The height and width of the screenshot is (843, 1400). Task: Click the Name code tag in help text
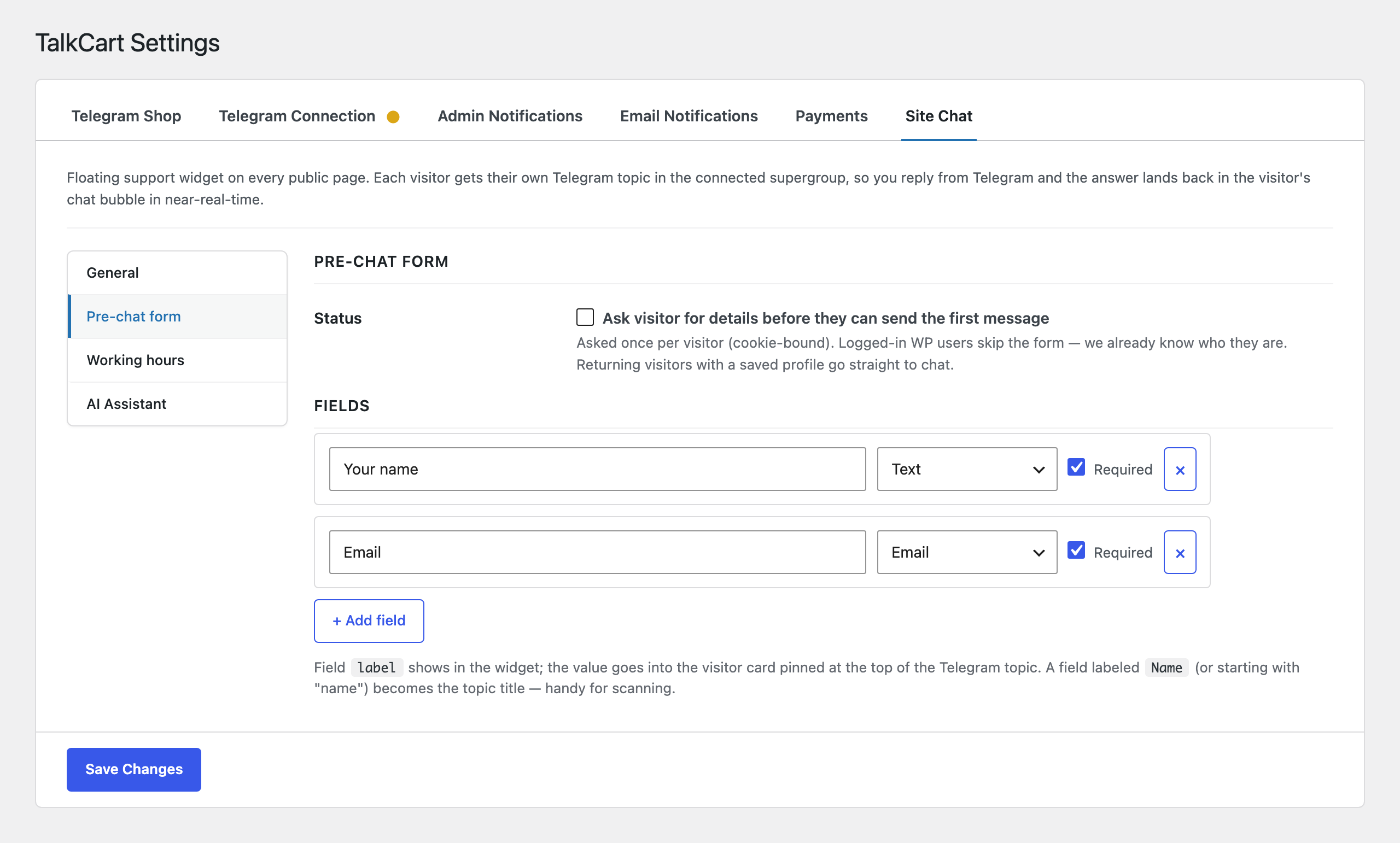coord(1166,668)
